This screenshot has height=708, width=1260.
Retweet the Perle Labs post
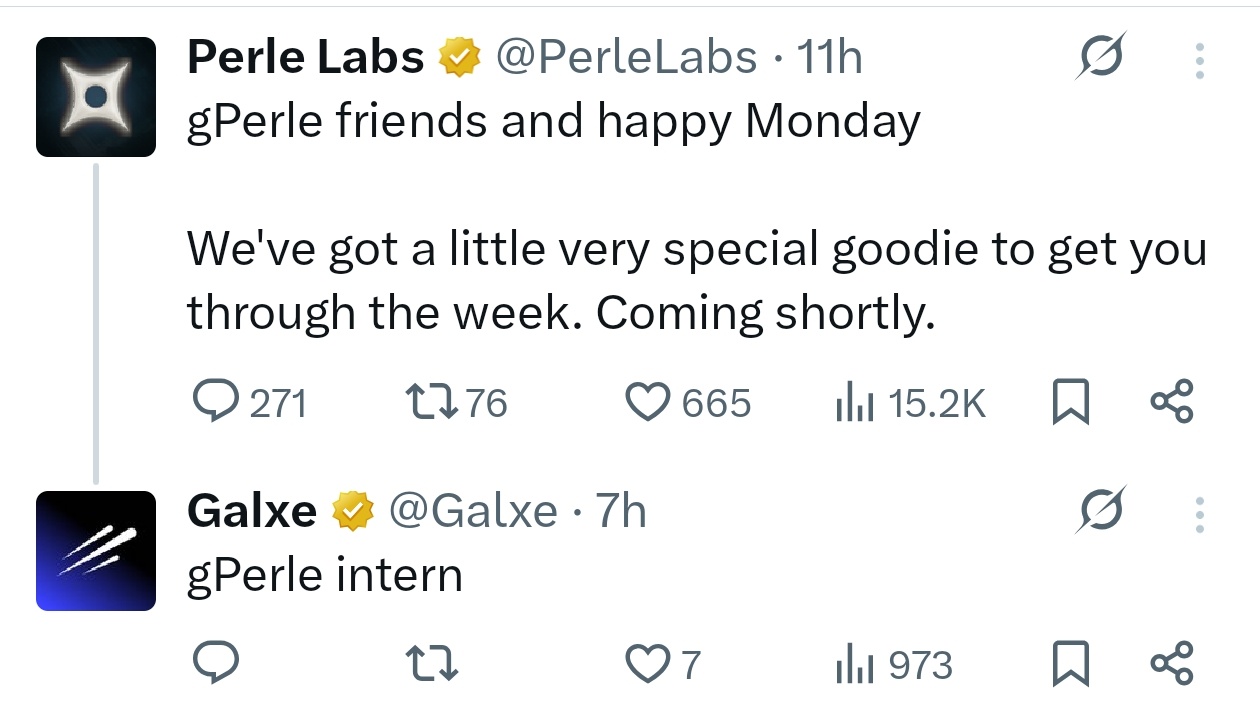[x=432, y=402]
